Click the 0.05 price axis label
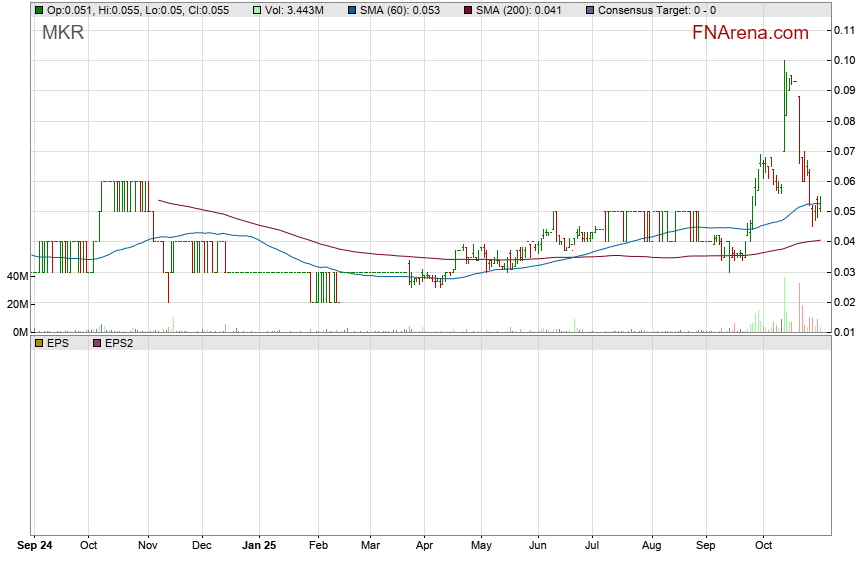This screenshot has height=566, width=859. [x=843, y=211]
